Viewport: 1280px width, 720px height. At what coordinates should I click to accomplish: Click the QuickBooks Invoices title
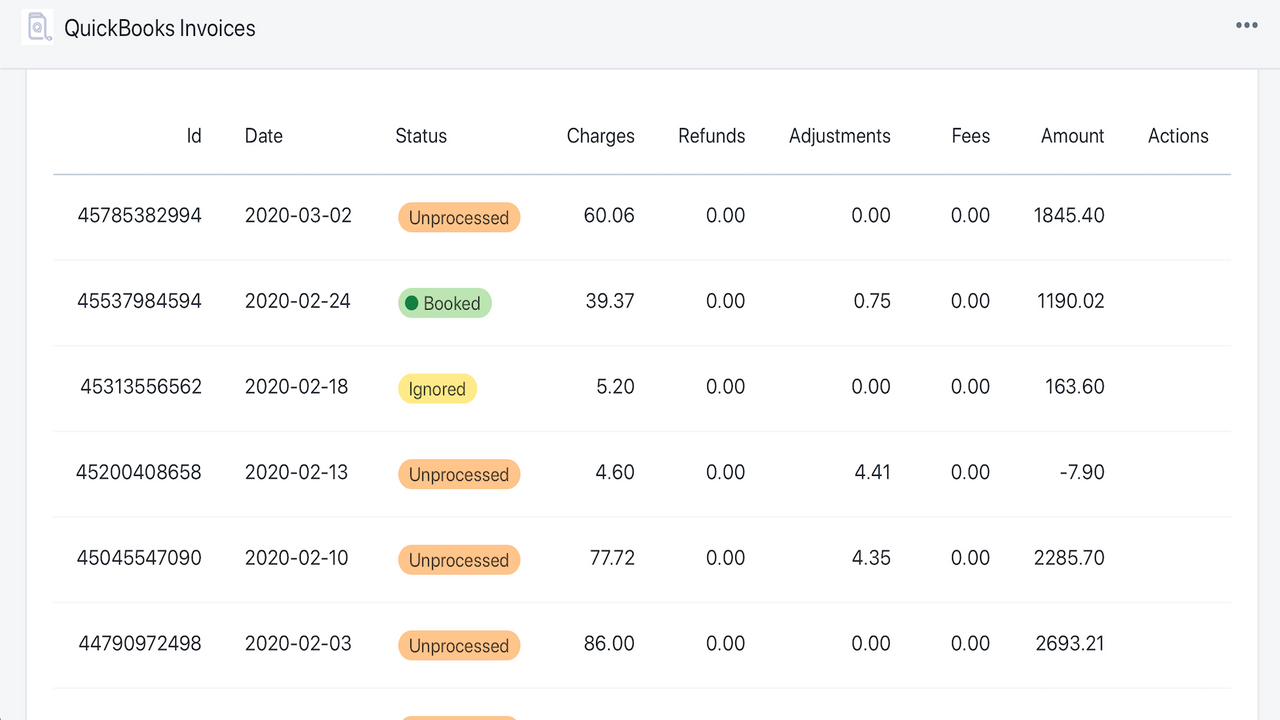point(160,28)
